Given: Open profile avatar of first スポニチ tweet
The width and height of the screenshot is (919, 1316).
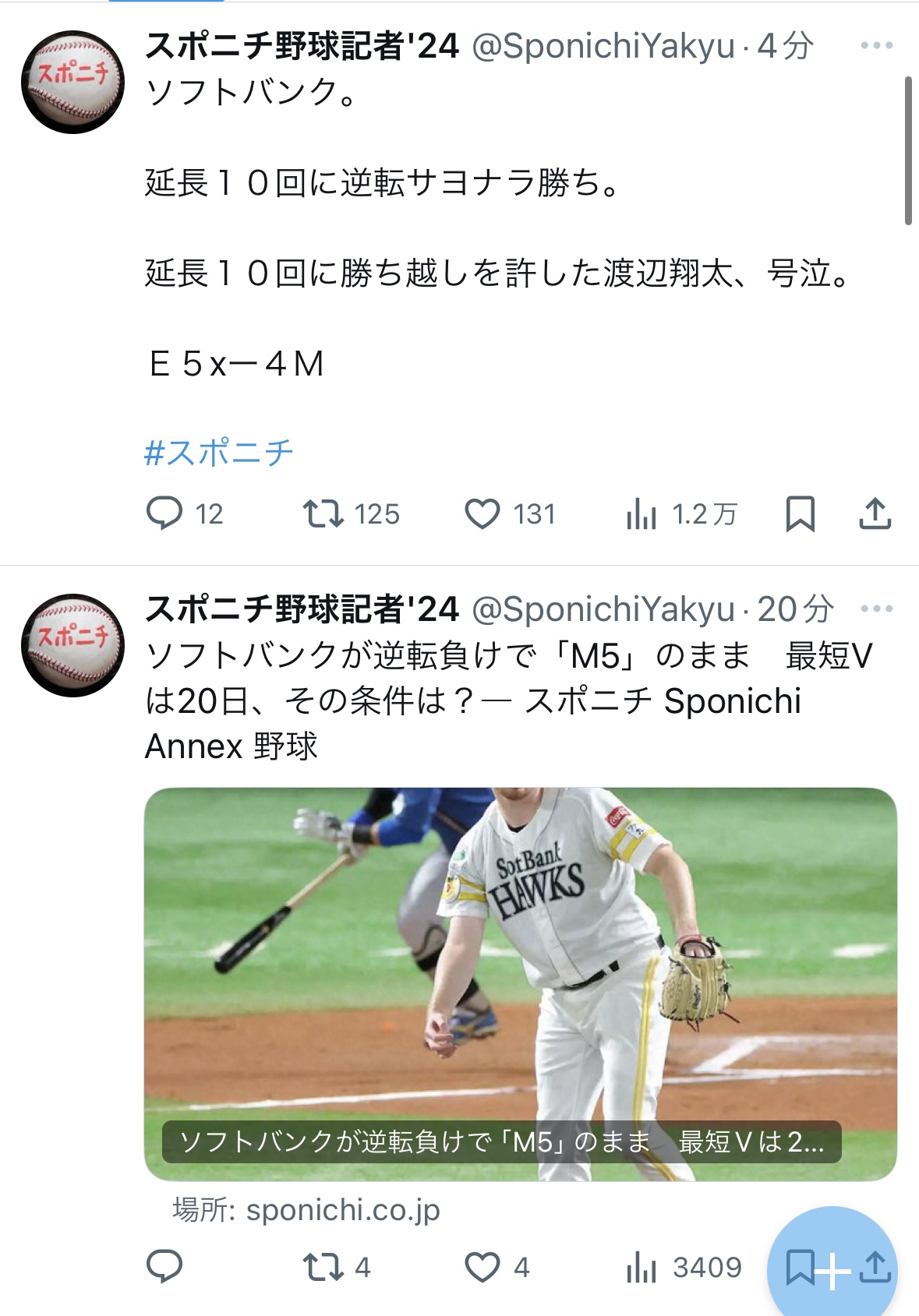Looking at the screenshot, I should [x=72, y=82].
